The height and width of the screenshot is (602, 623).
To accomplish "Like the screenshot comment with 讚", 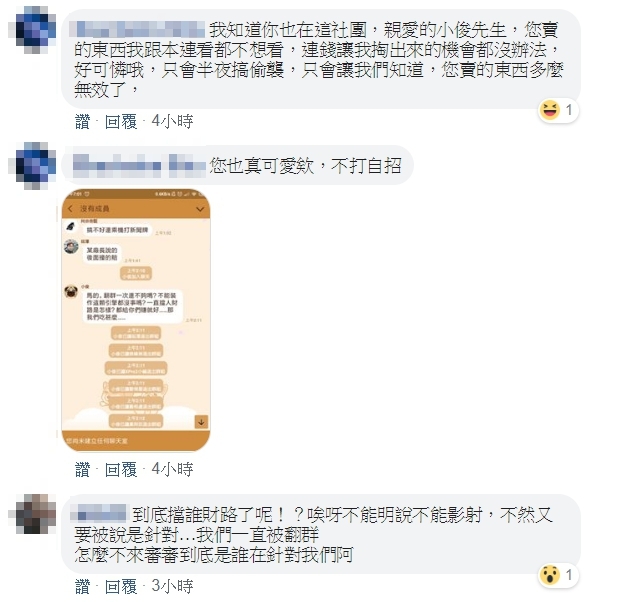I will pos(82,470).
